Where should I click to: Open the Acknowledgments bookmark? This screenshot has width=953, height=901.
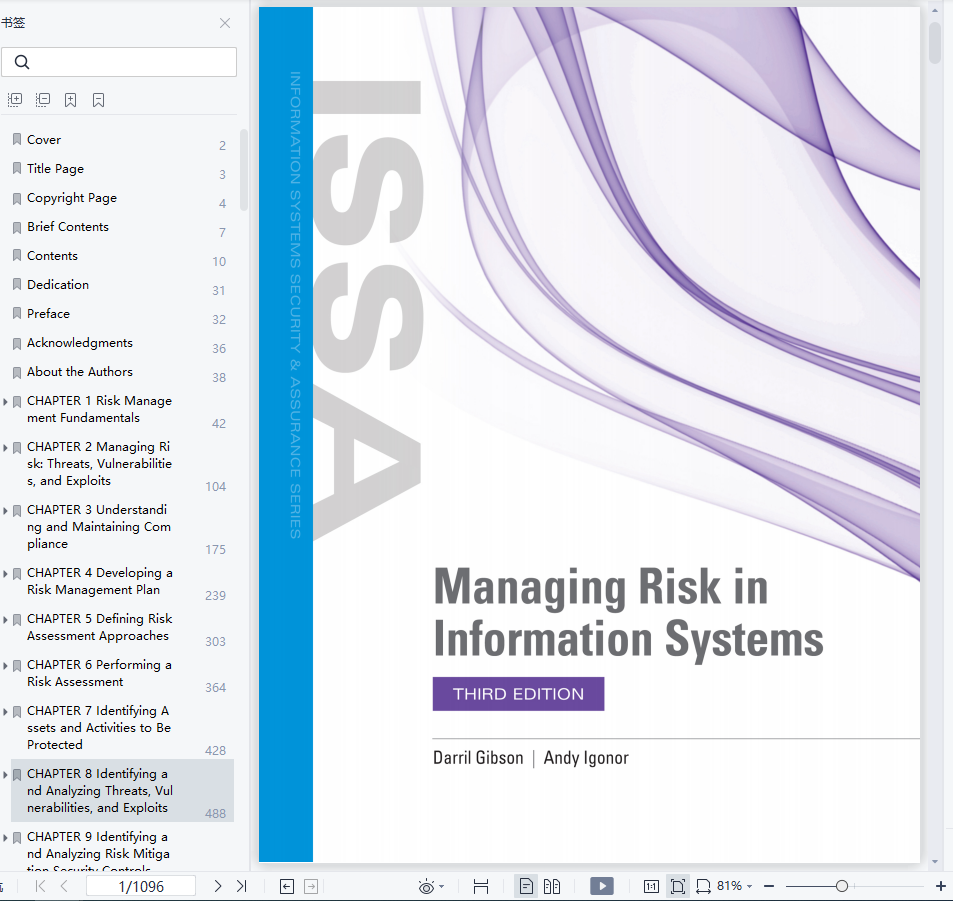click(80, 343)
